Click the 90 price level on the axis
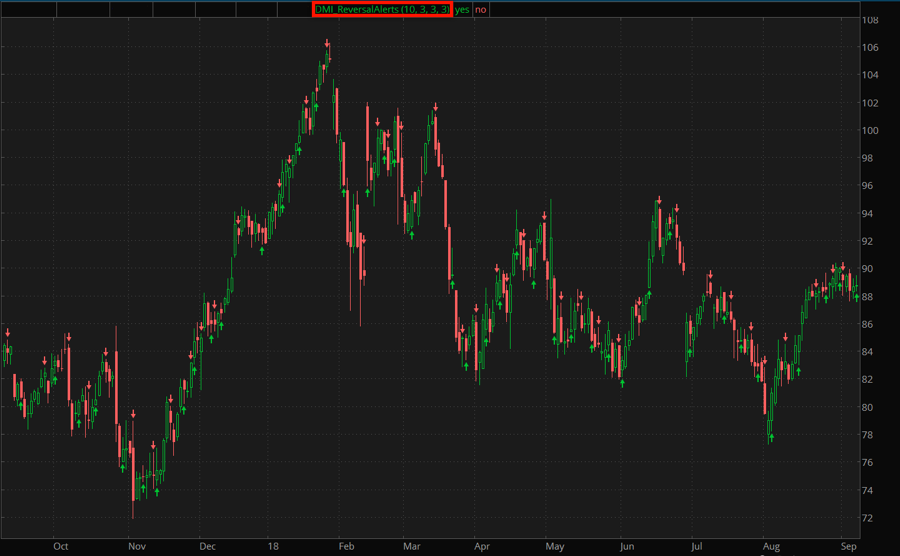Screen dimensions: 900x556 (x=871, y=269)
